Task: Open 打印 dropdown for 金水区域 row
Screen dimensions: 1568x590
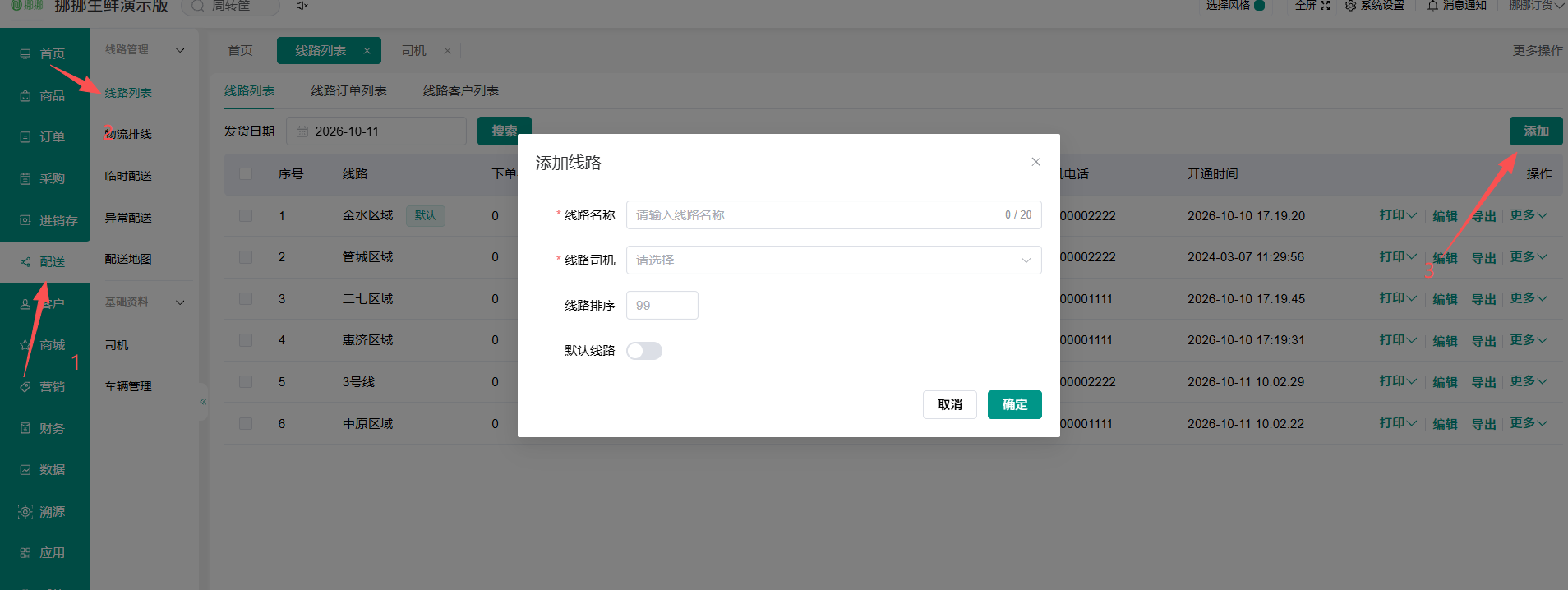Action: point(1398,215)
